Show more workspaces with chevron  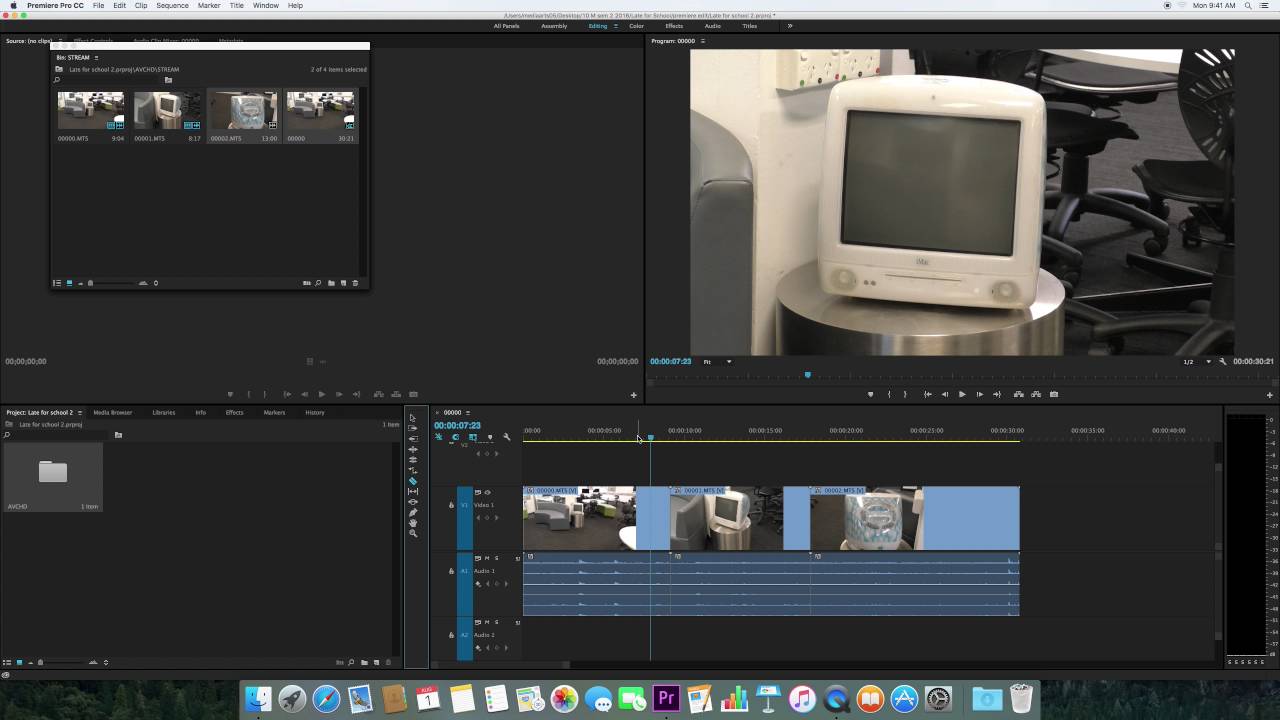(x=789, y=26)
